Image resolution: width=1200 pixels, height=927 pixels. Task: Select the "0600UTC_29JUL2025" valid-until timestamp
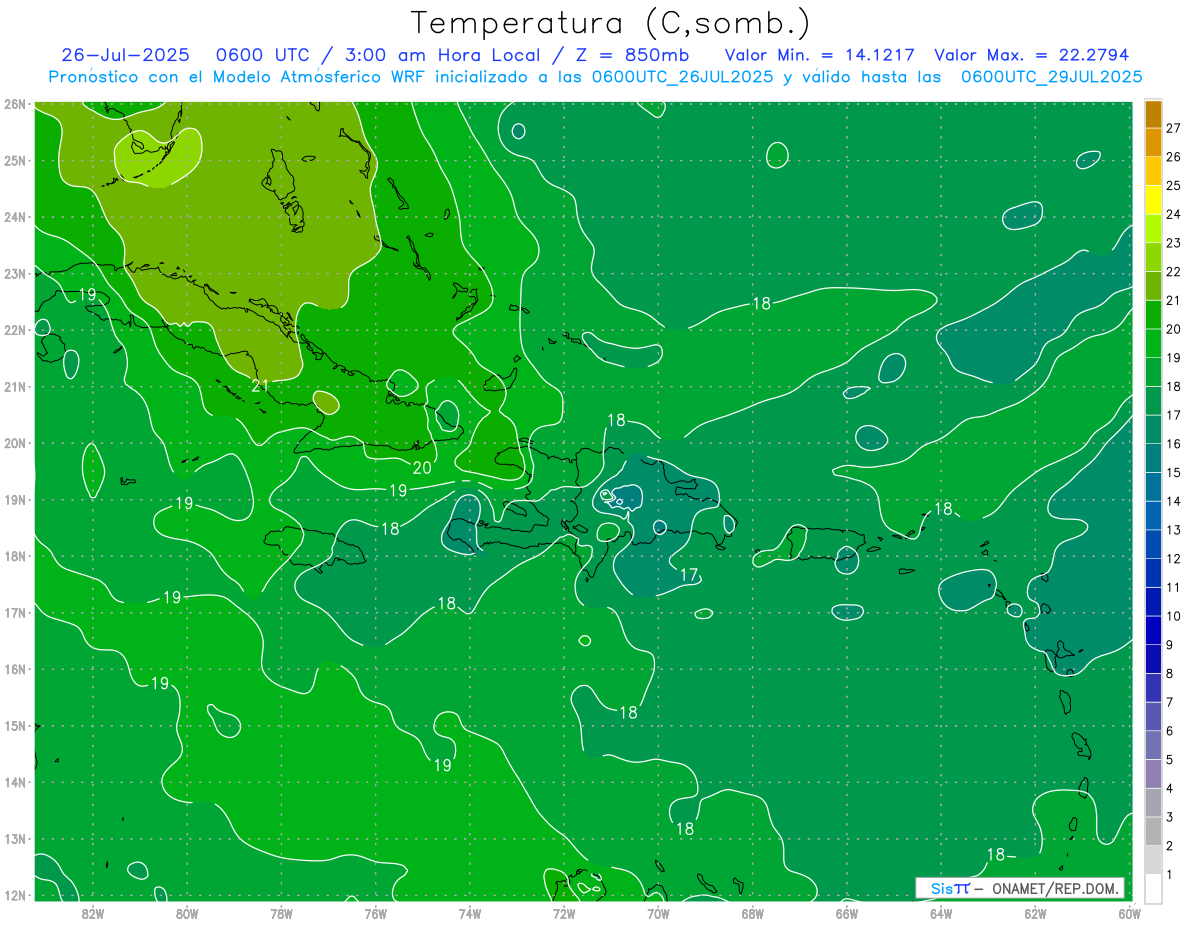[1051, 76]
